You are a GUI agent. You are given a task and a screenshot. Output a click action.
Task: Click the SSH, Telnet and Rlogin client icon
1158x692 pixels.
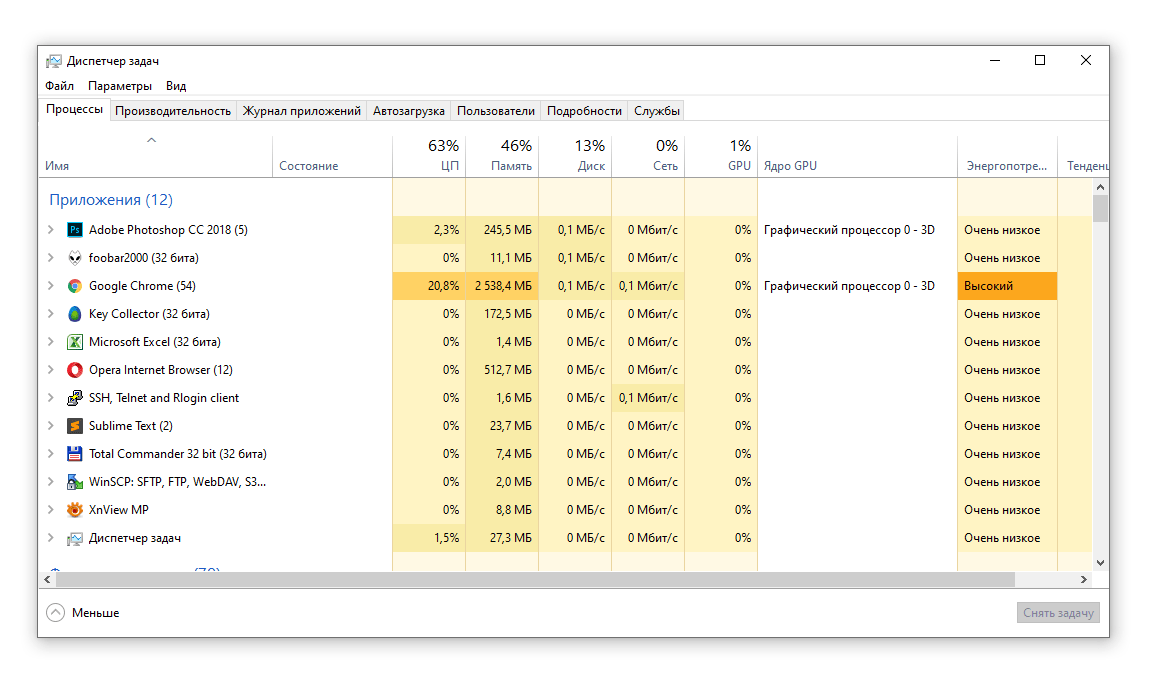[x=75, y=398]
